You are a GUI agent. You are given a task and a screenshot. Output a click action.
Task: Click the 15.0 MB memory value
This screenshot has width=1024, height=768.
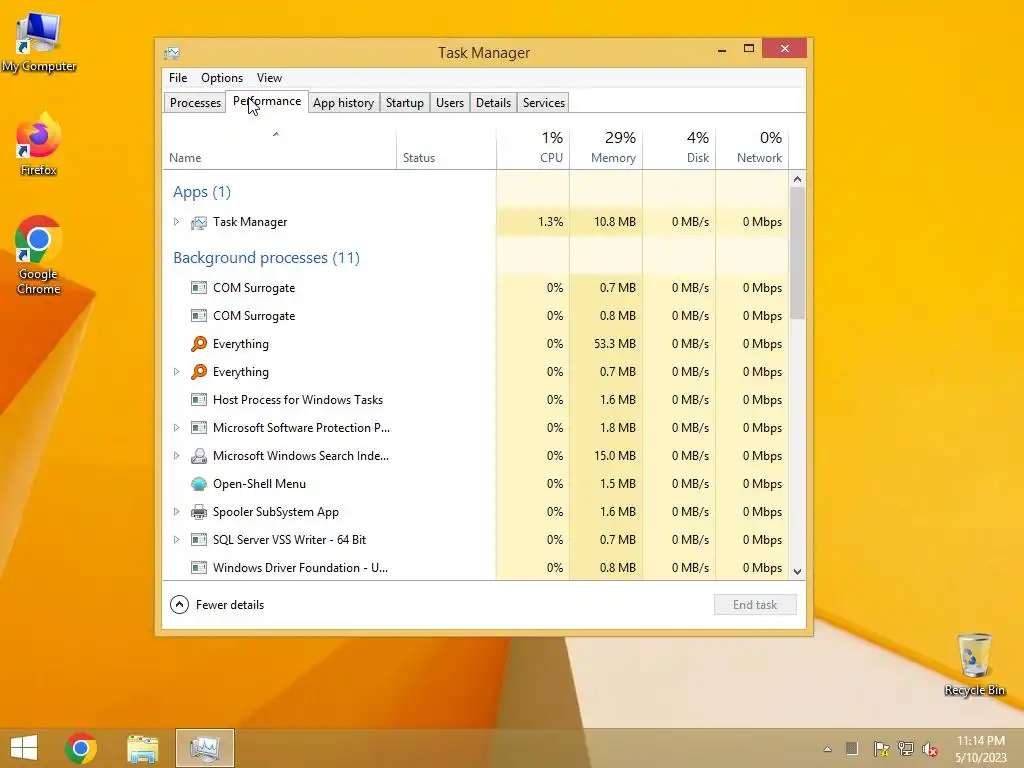pos(615,456)
